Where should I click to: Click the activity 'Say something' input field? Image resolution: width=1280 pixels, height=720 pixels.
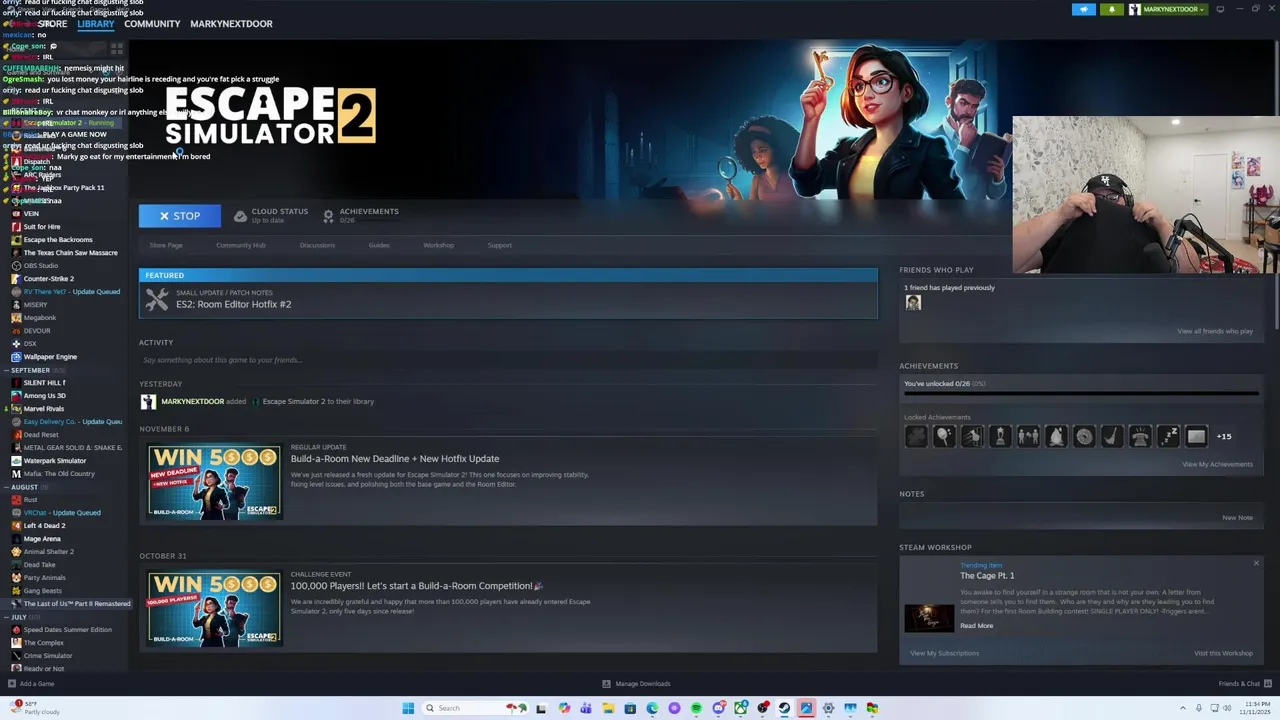click(x=508, y=360)
